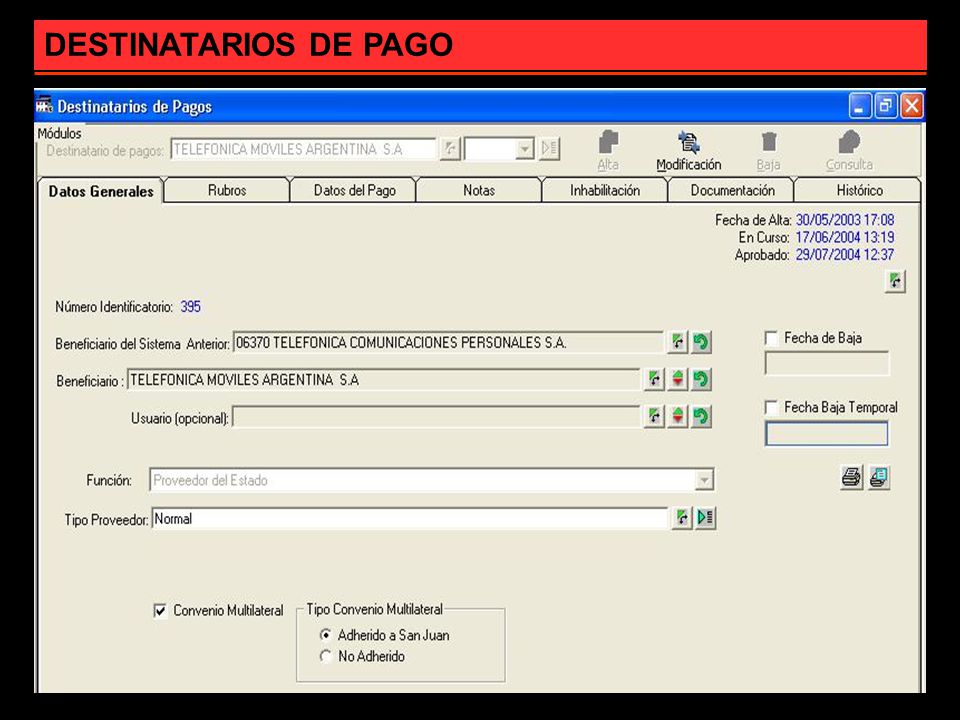Click the Número Identificatorio value 395
This screenshot has height=720, width=960.
pyautogui.click(x=190, y=307)
